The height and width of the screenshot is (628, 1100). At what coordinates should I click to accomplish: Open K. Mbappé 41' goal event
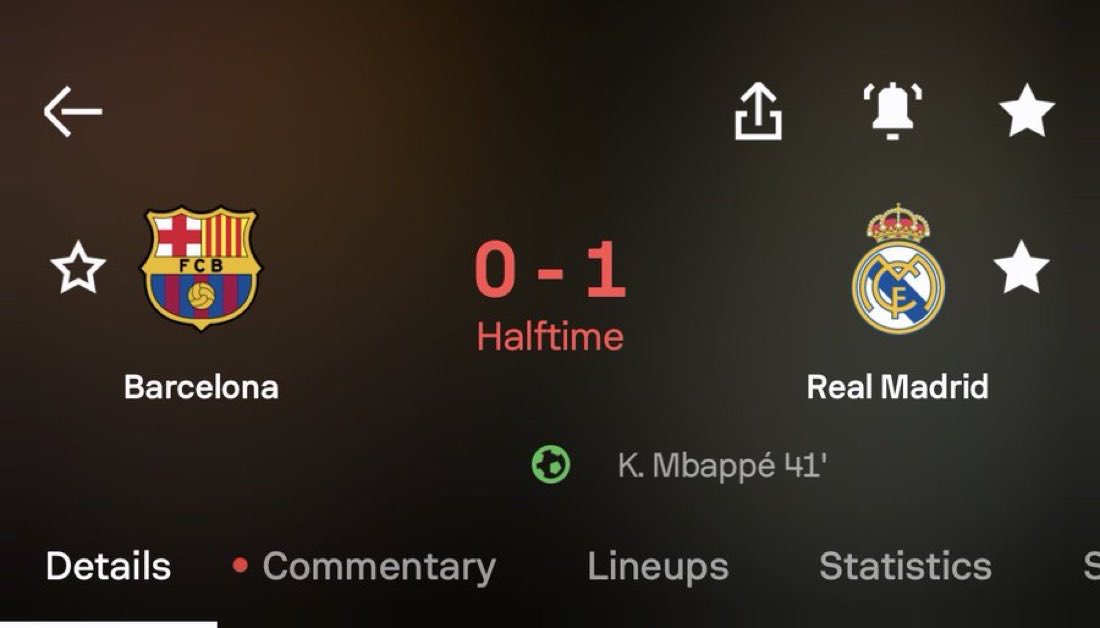722,465
